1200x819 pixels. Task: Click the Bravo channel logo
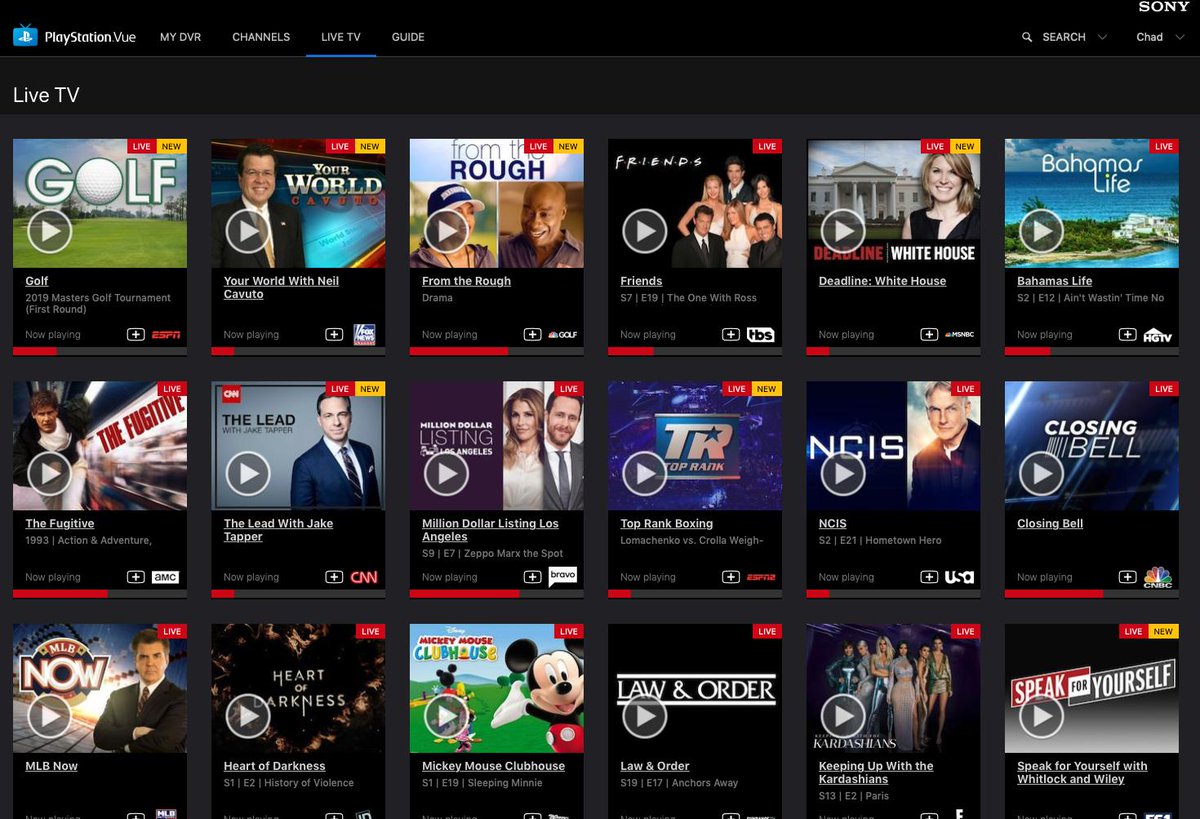tap(562, 576)
